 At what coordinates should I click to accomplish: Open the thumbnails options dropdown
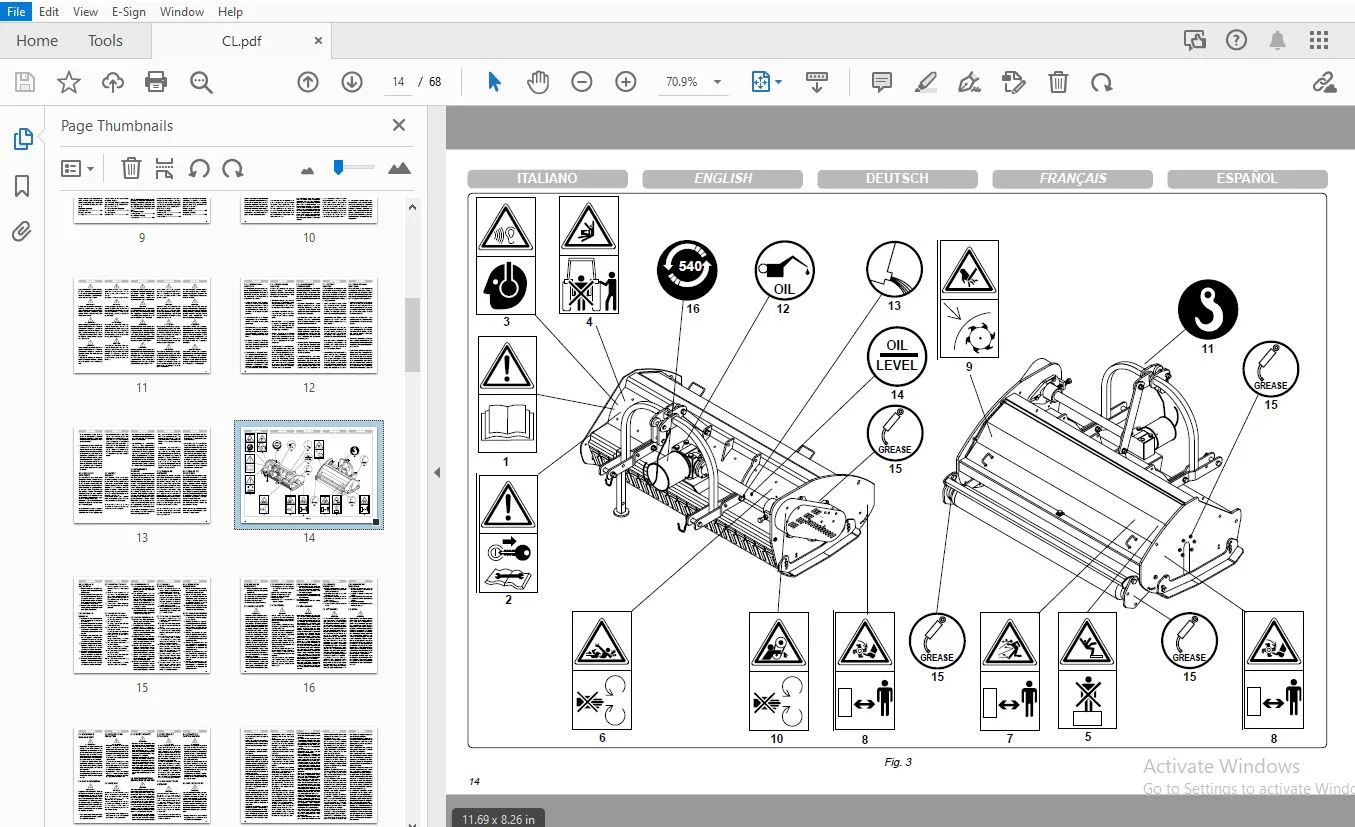pyautogui.click(x=77, y=168)
